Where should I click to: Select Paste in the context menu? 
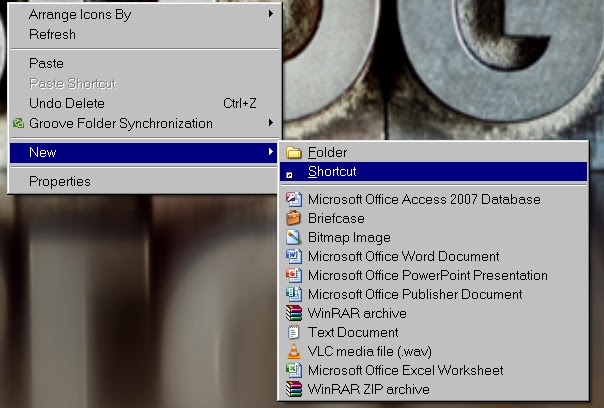click(144, 63)
